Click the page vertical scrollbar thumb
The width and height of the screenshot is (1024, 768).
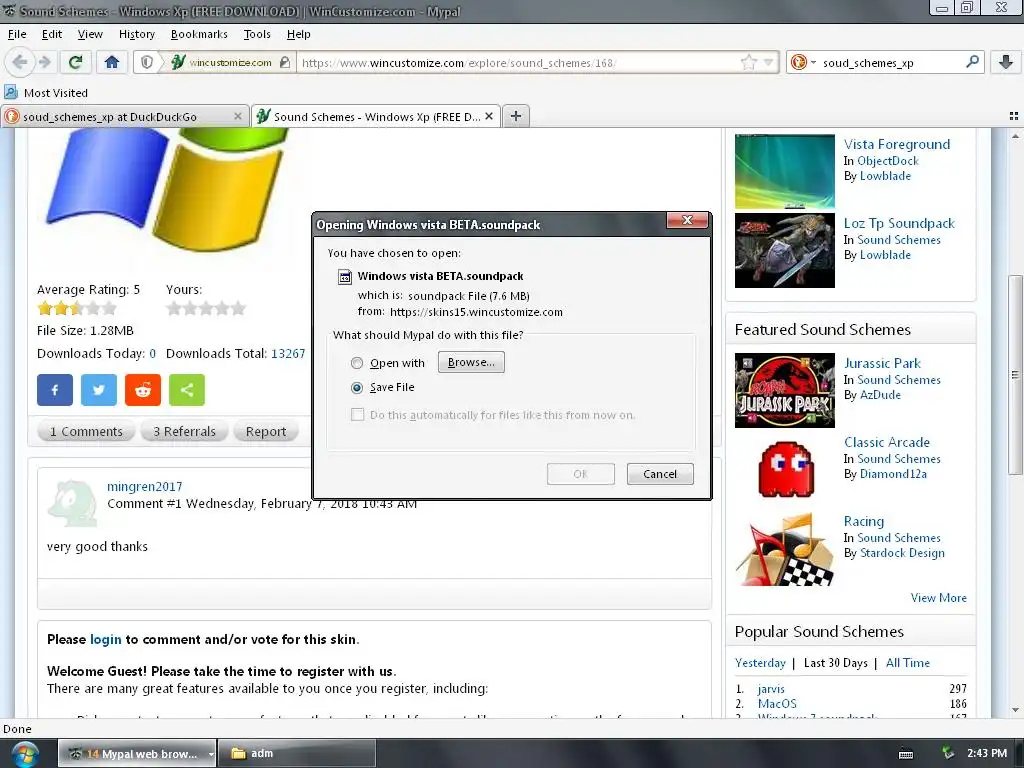point(1014,375)
